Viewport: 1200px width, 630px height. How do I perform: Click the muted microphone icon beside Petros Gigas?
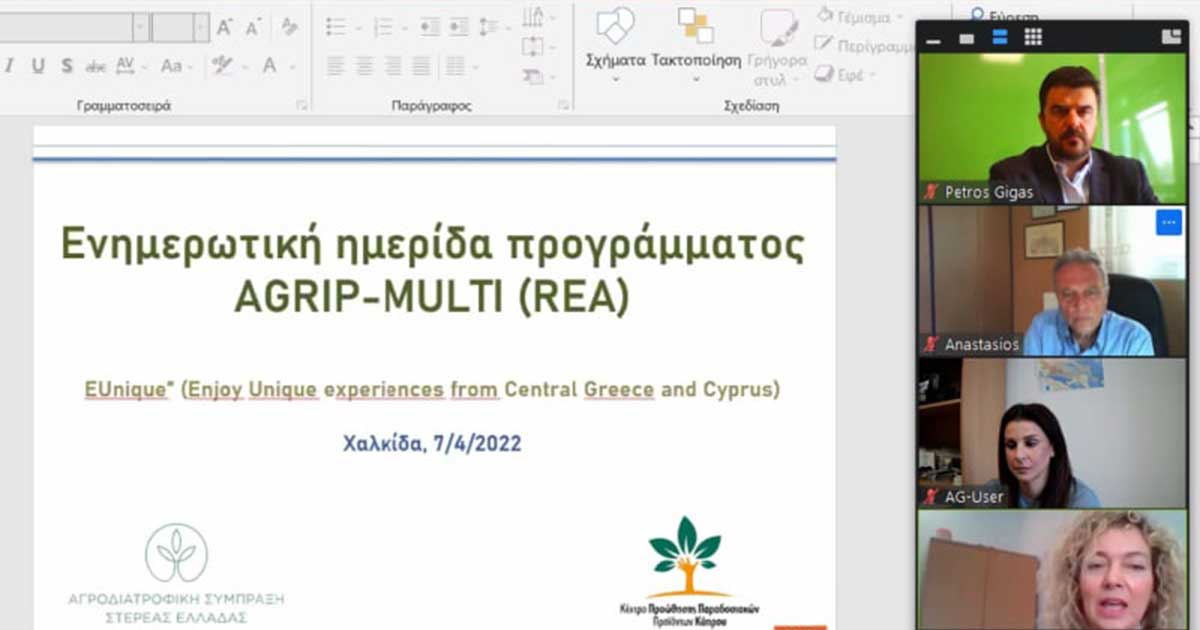point(931,192)
